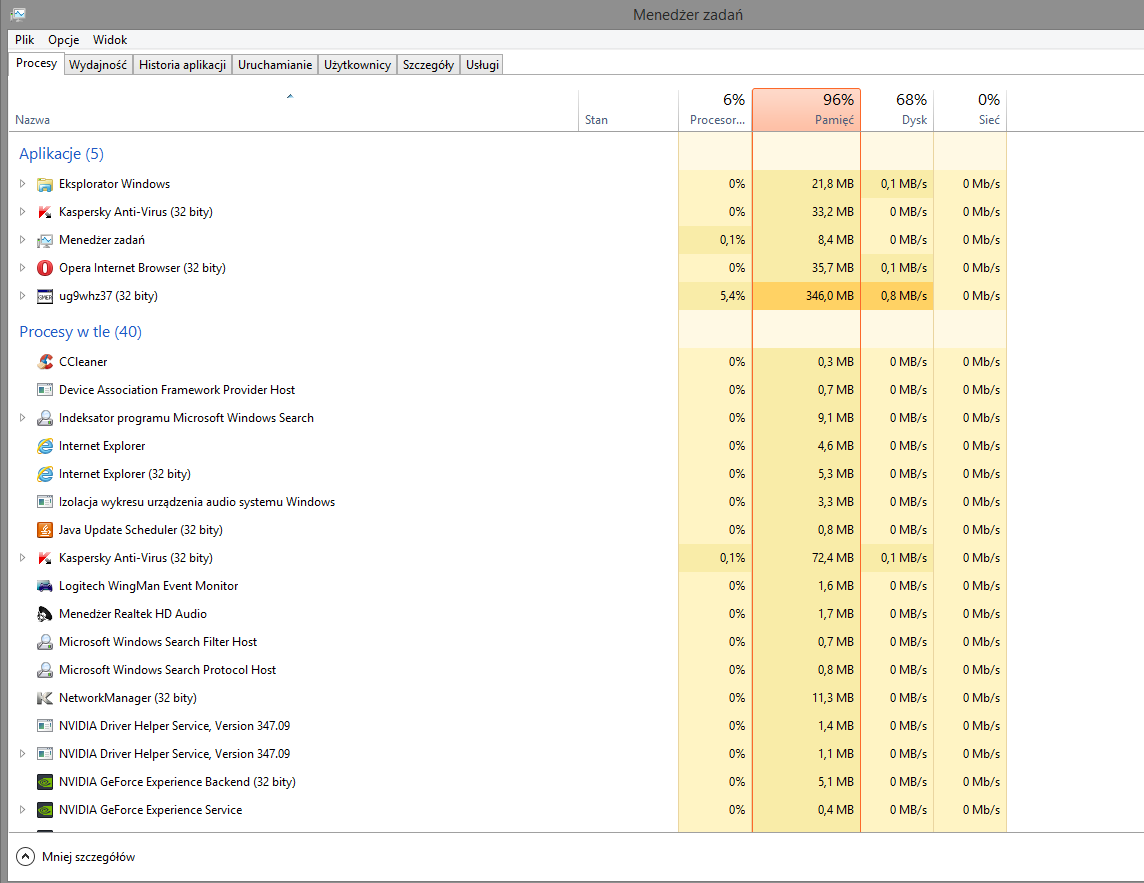Select the CCleaner process name
This screenshot has width=1144, height=883.
pyautogui.click(x=83, y=362)
